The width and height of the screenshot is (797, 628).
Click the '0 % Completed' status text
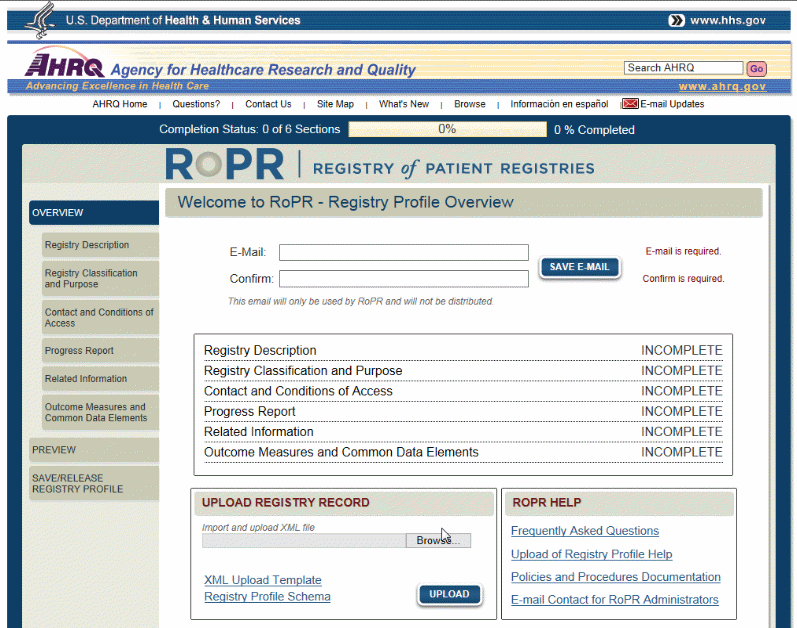click(594, 130)
